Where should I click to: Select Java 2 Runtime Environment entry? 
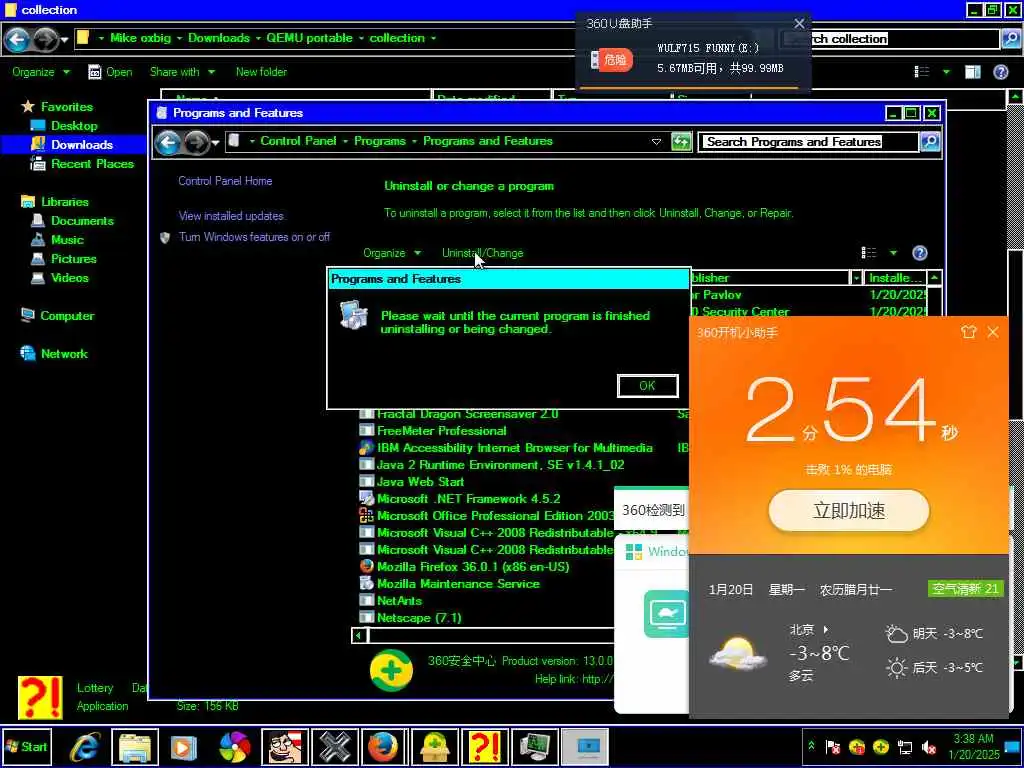click(x=500, y=465)
